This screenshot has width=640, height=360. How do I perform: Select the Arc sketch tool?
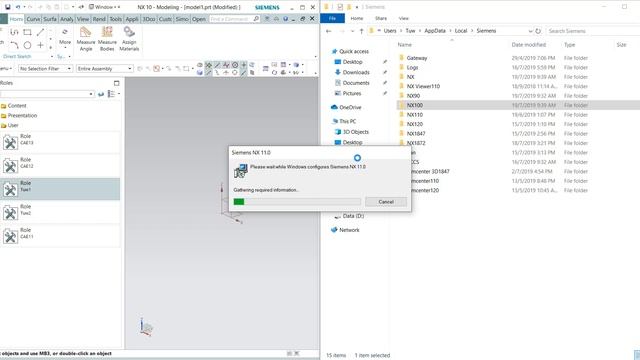point(14,45)
